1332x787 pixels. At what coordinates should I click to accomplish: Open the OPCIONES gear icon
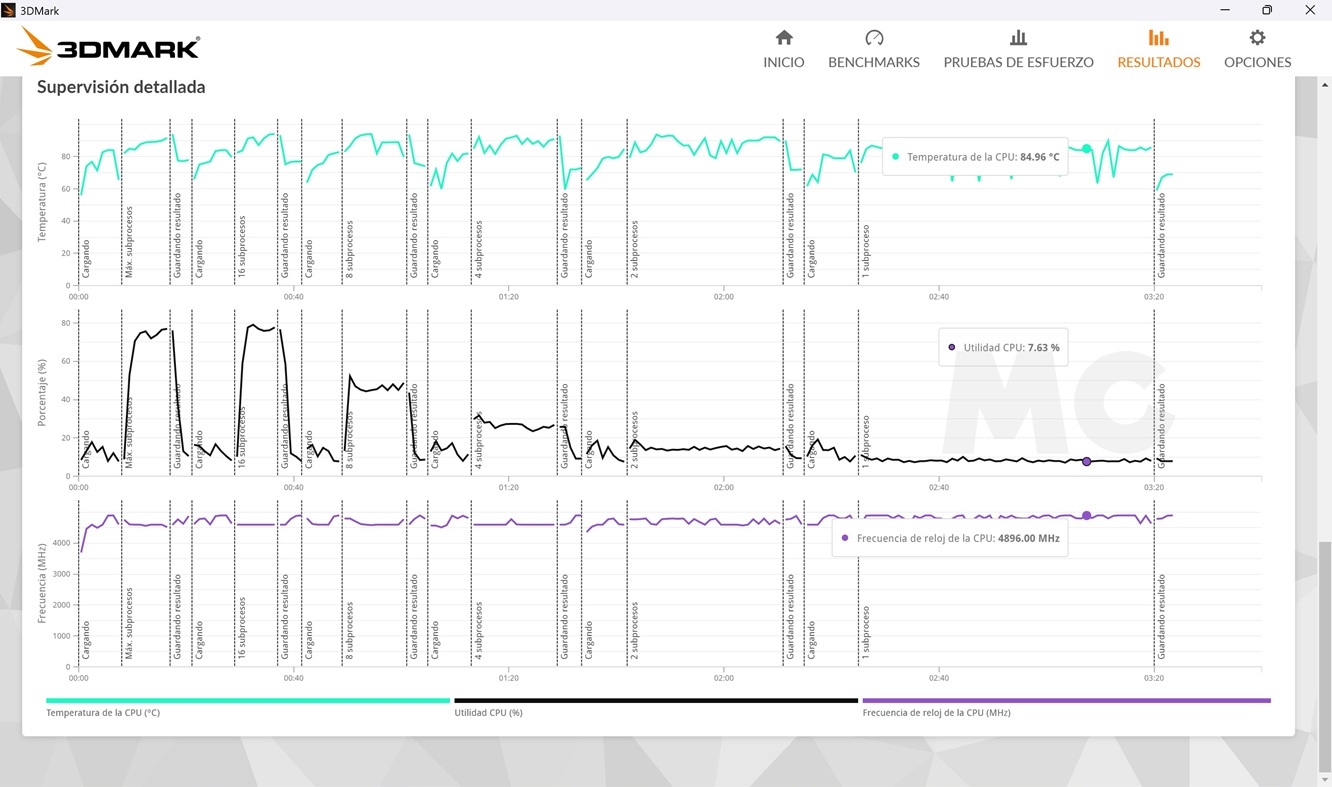pos(1257,38)
